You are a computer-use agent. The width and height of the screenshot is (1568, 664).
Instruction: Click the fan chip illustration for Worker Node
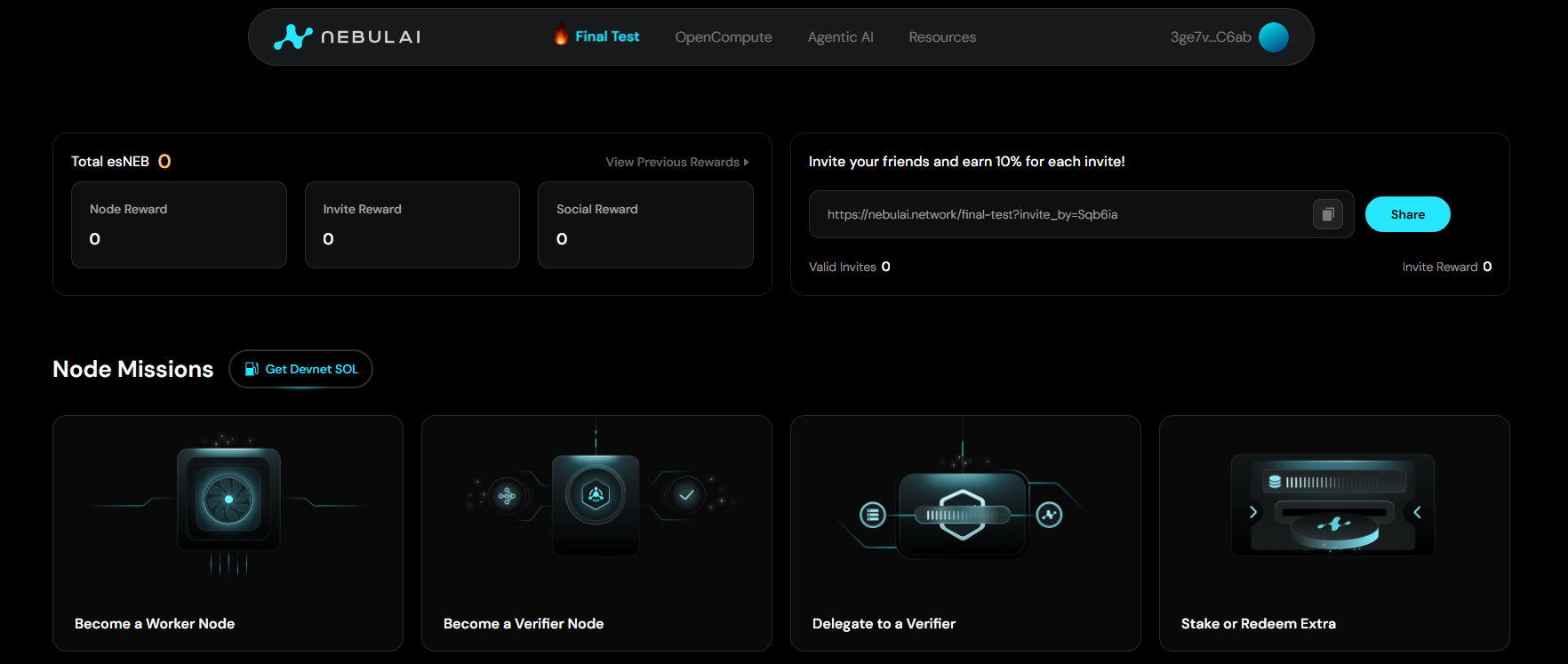(228, 499)
